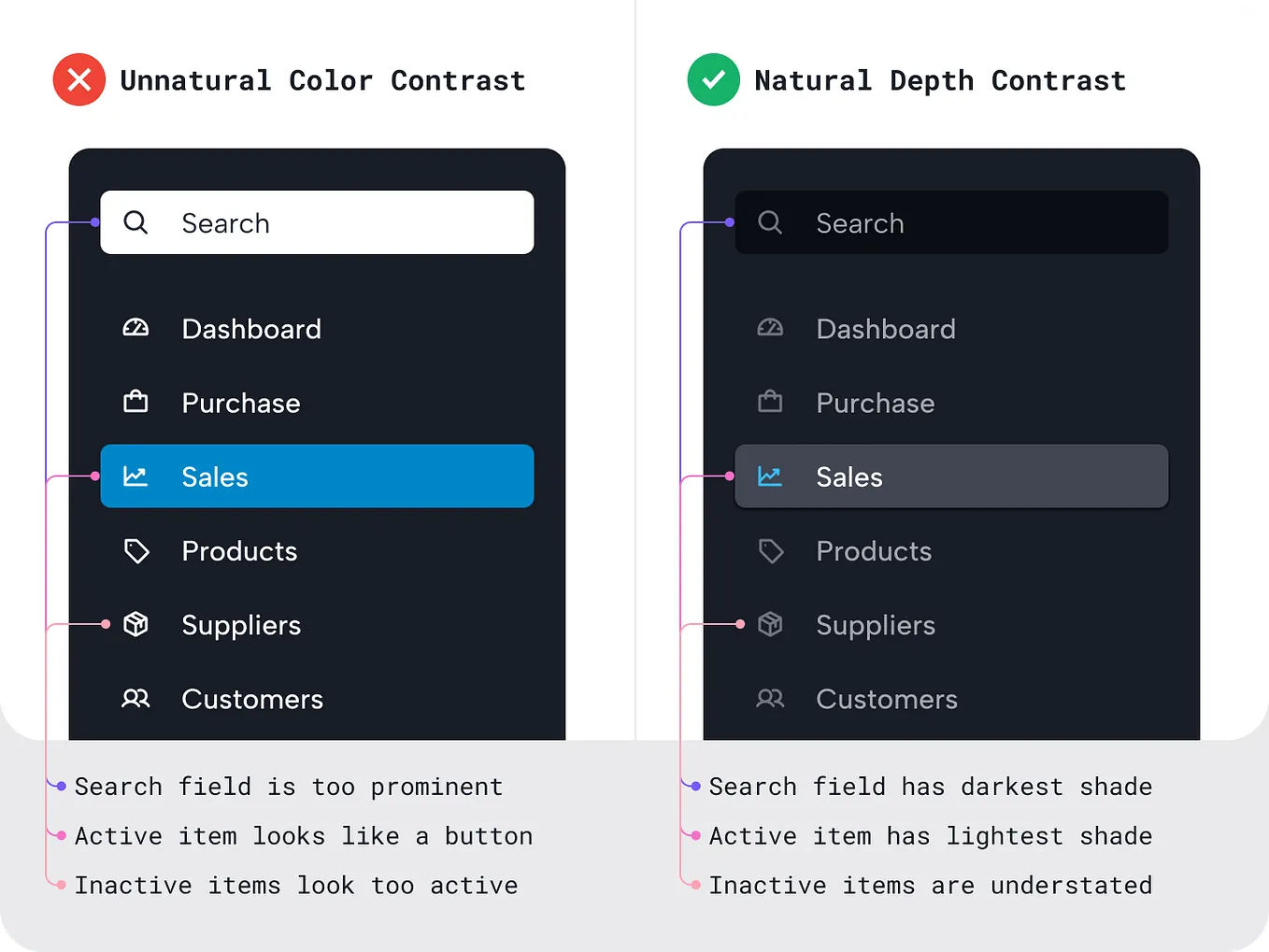Click the Products tag icon in the left menu
Viewport: 1269px width, 952px height.
[x=135, y=551]
